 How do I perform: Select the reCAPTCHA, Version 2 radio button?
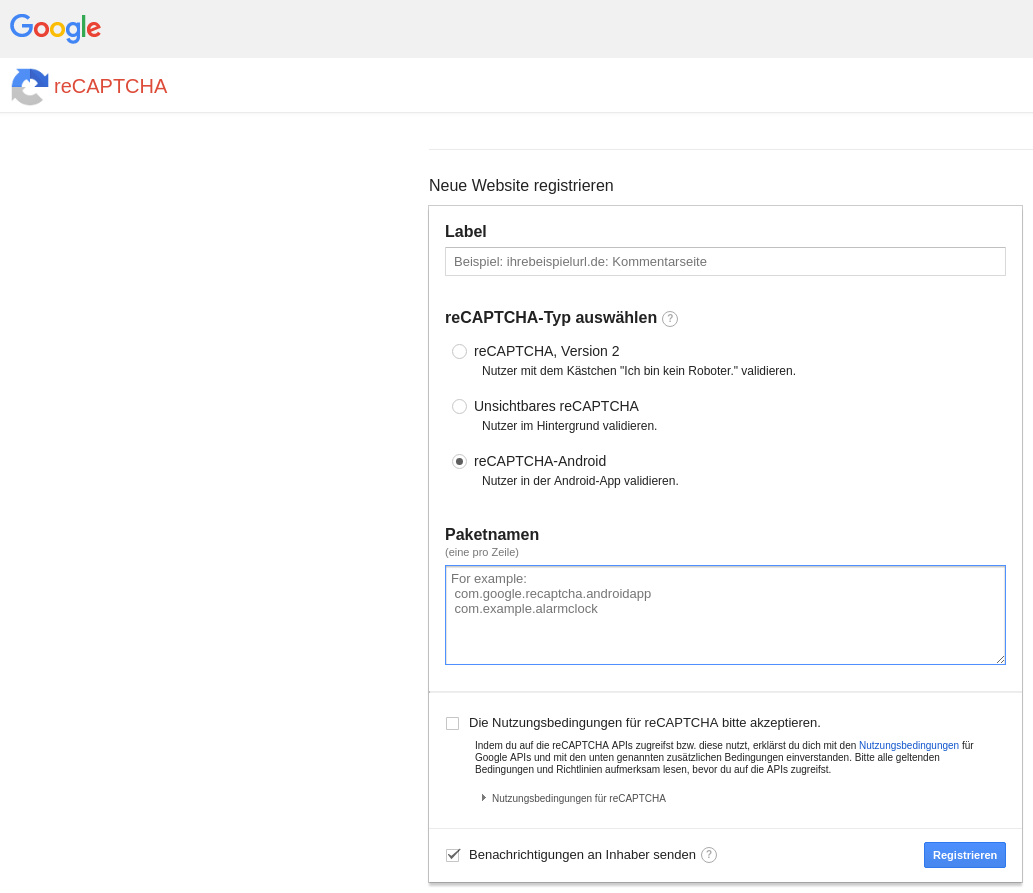pos(459,352)
